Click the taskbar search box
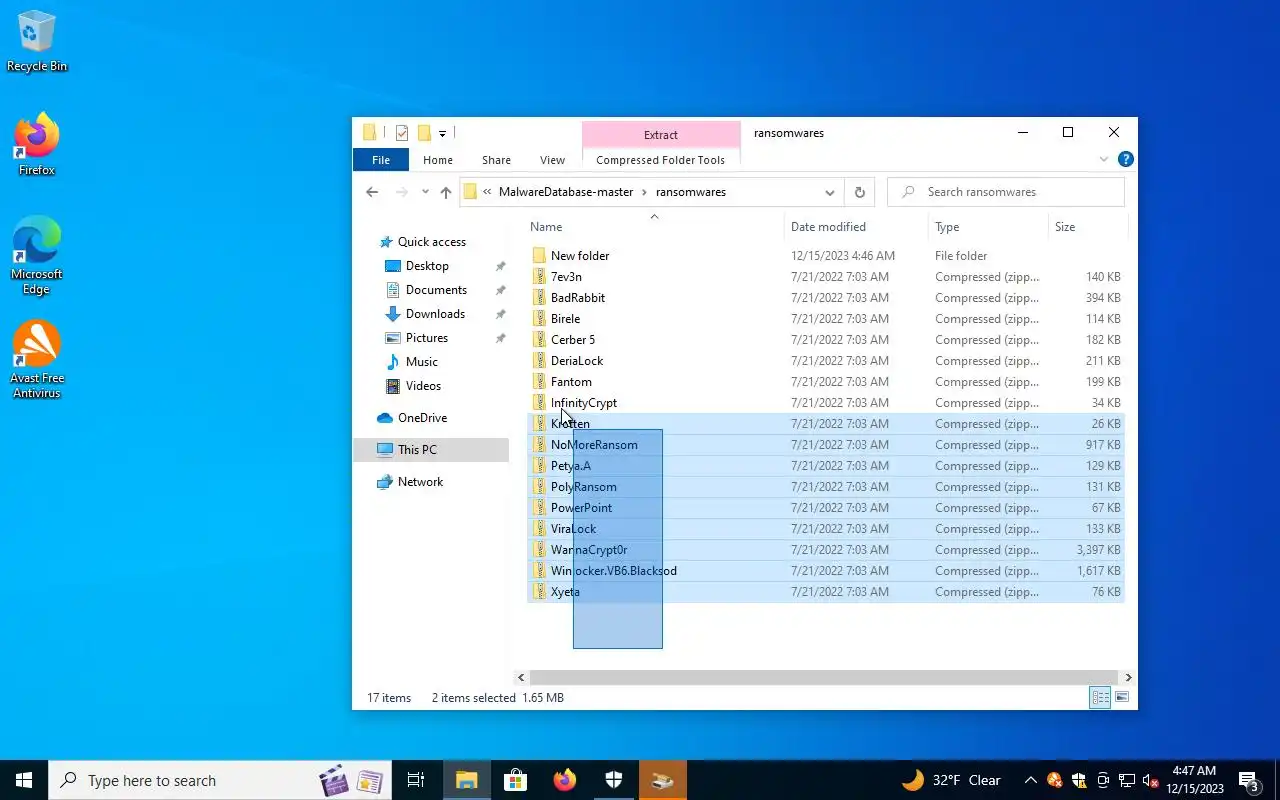1280x800 pixels. click(219, 780)
